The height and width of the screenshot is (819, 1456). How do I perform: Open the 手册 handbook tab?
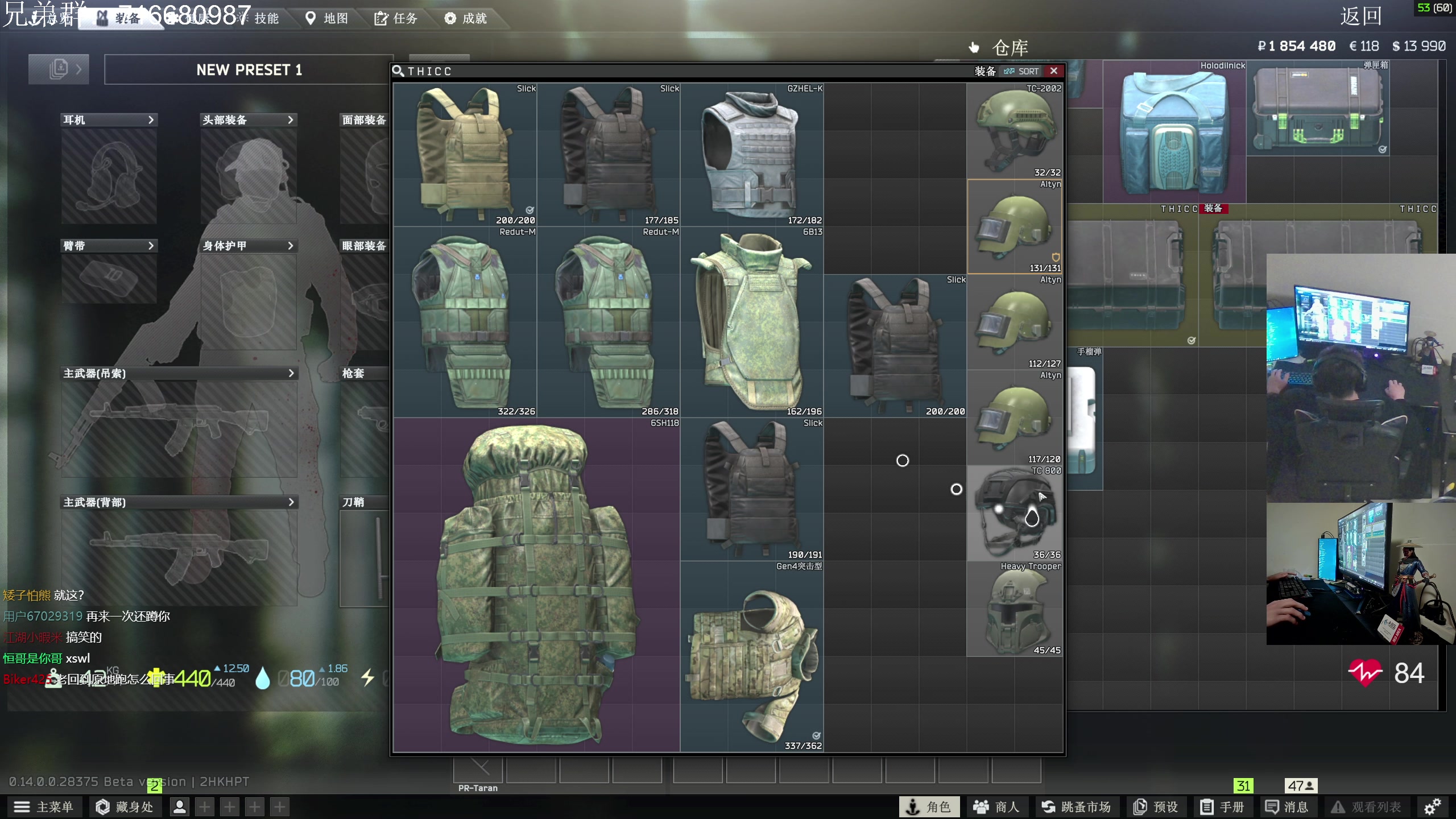pos(1222,806)
